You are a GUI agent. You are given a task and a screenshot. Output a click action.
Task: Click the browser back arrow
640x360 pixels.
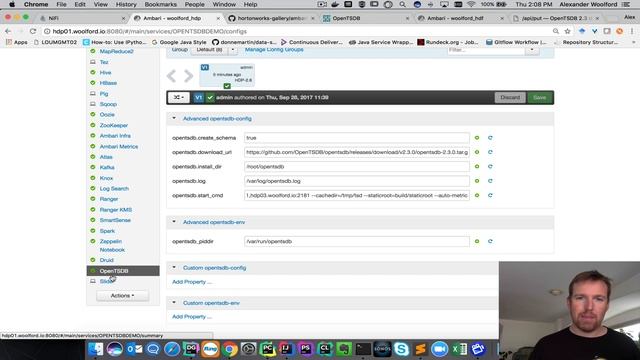[8, 31]
